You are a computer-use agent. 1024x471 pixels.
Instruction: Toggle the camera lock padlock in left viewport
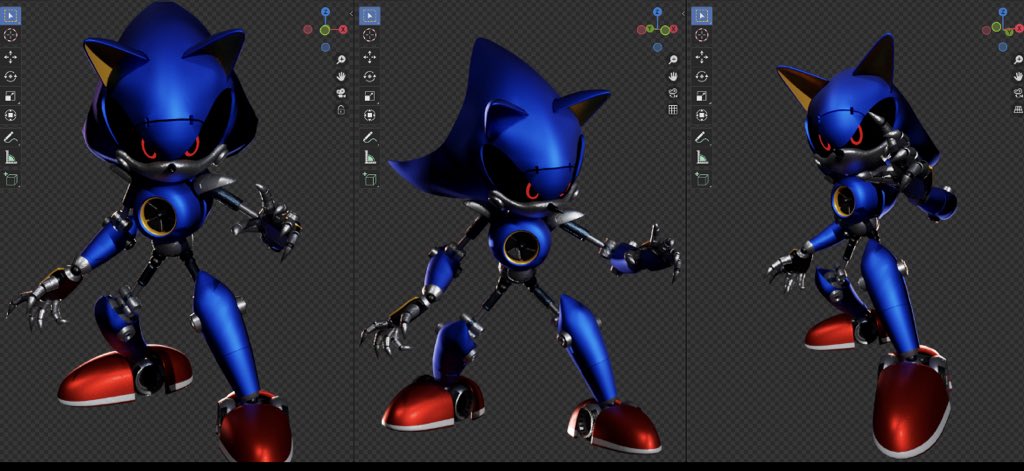[340, 110]
